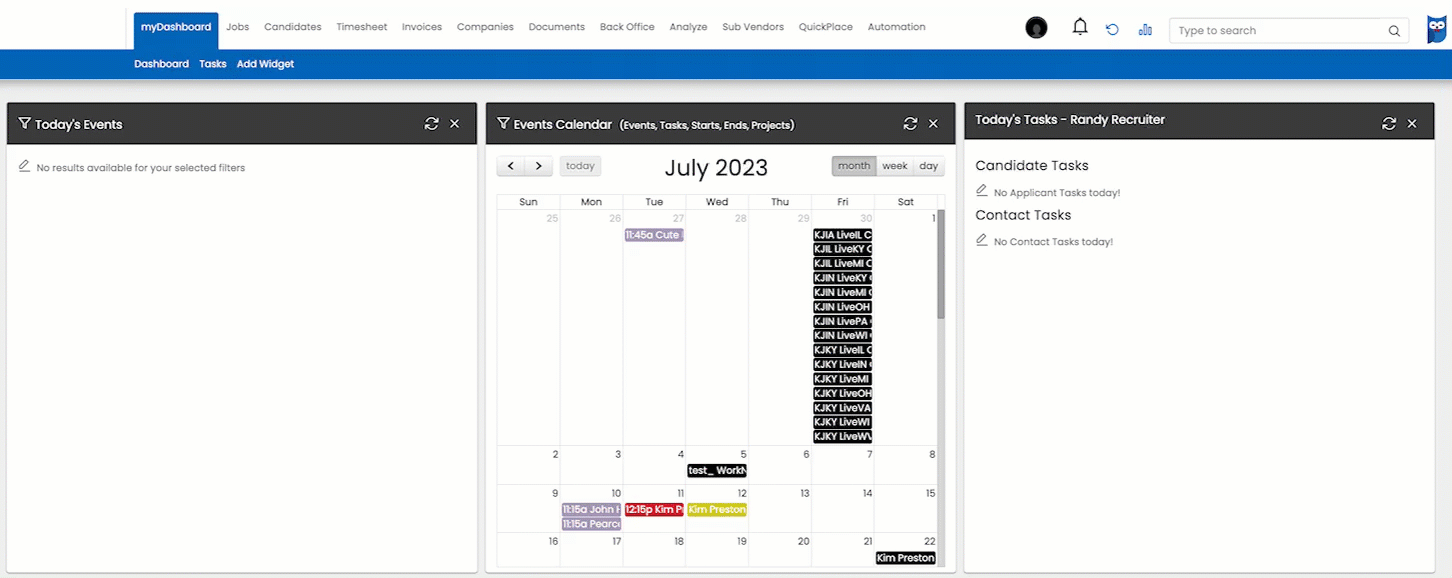1452x578 pixels.
Task: Refresh the Today's Tasks widget
Action: (1389, 124)
